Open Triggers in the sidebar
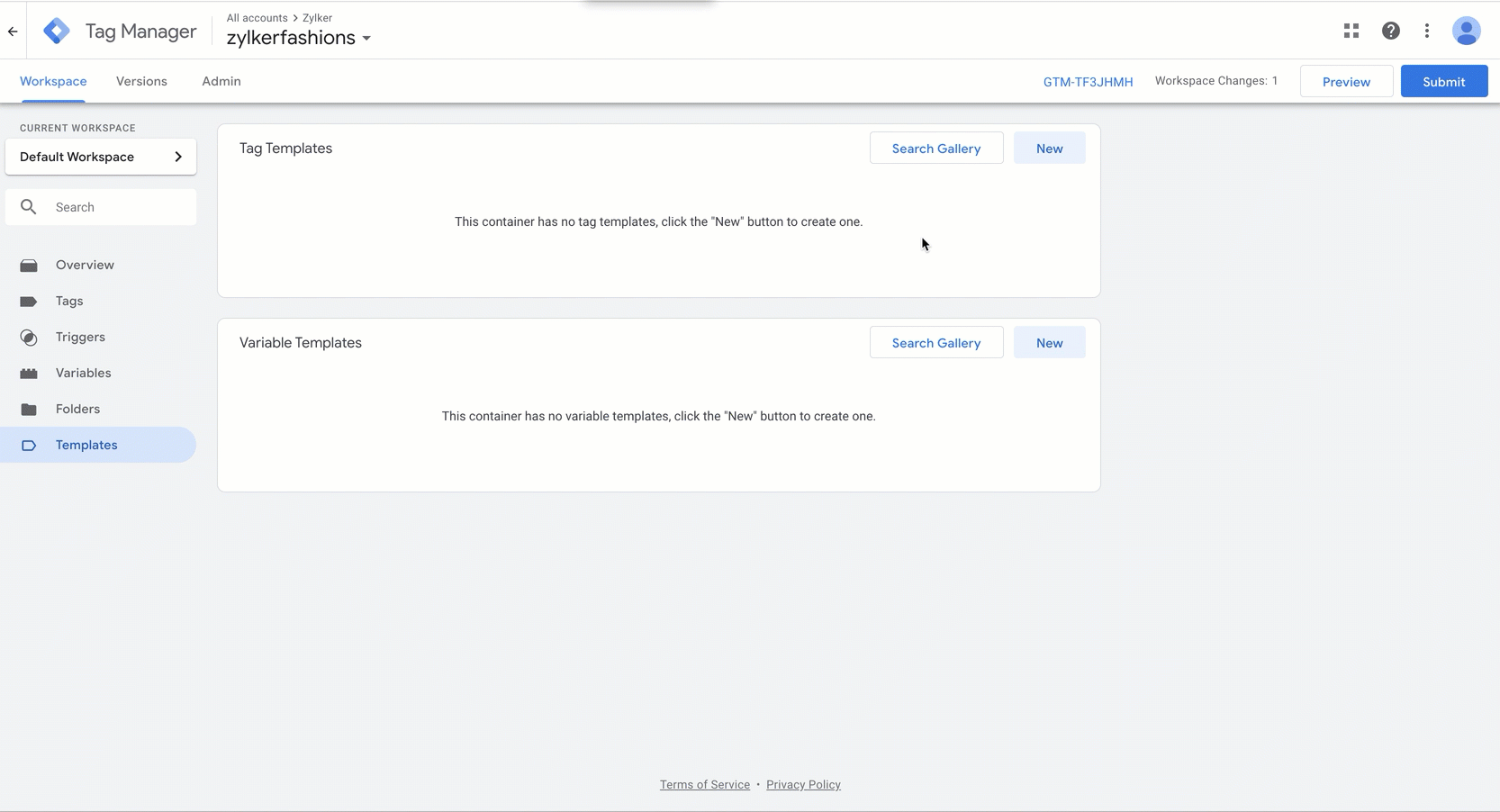This screenshot has height=812, width=1500. 98,337
